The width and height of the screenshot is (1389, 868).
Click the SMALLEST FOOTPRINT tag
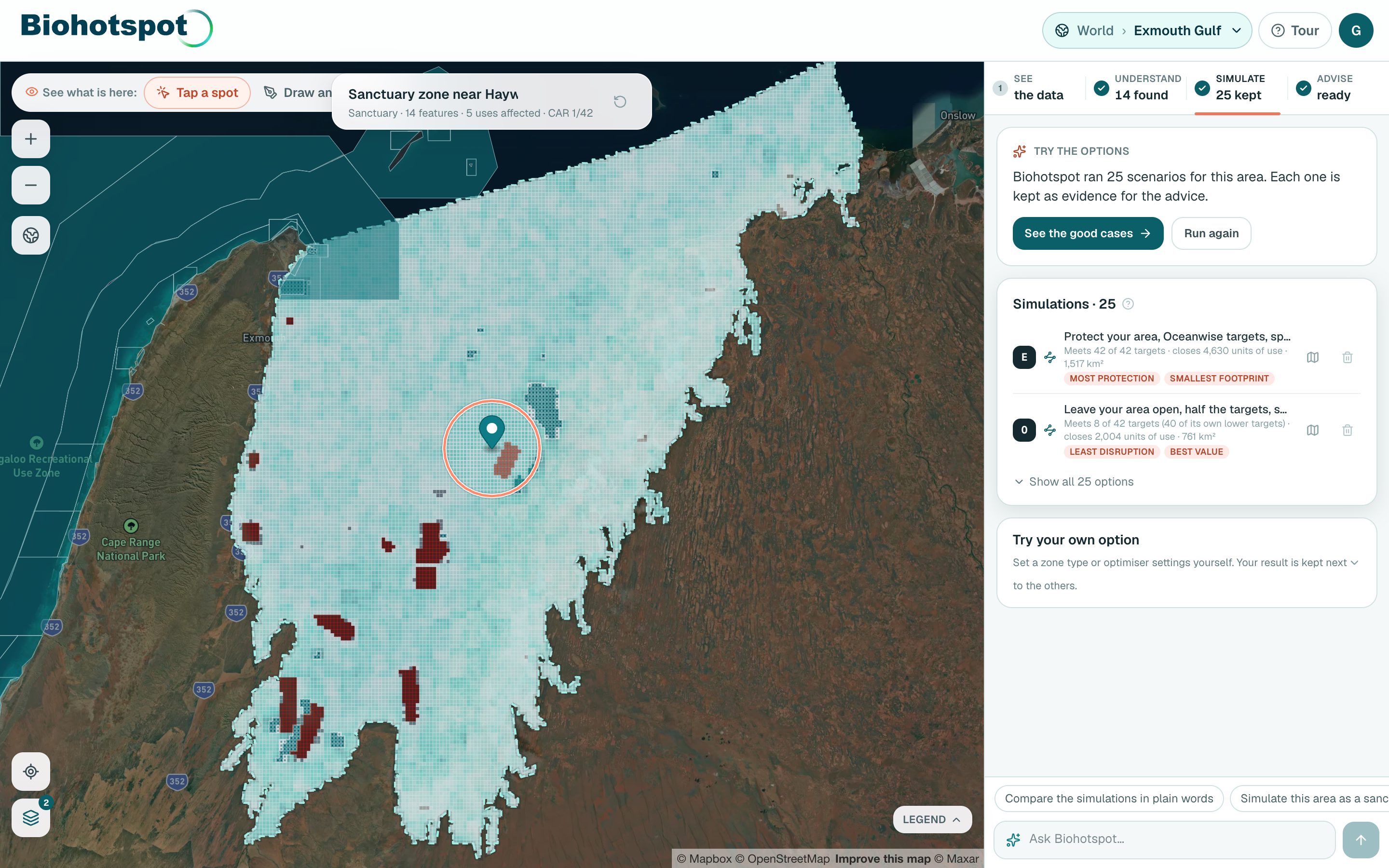pyautogui.click(x=1219, y=379)
